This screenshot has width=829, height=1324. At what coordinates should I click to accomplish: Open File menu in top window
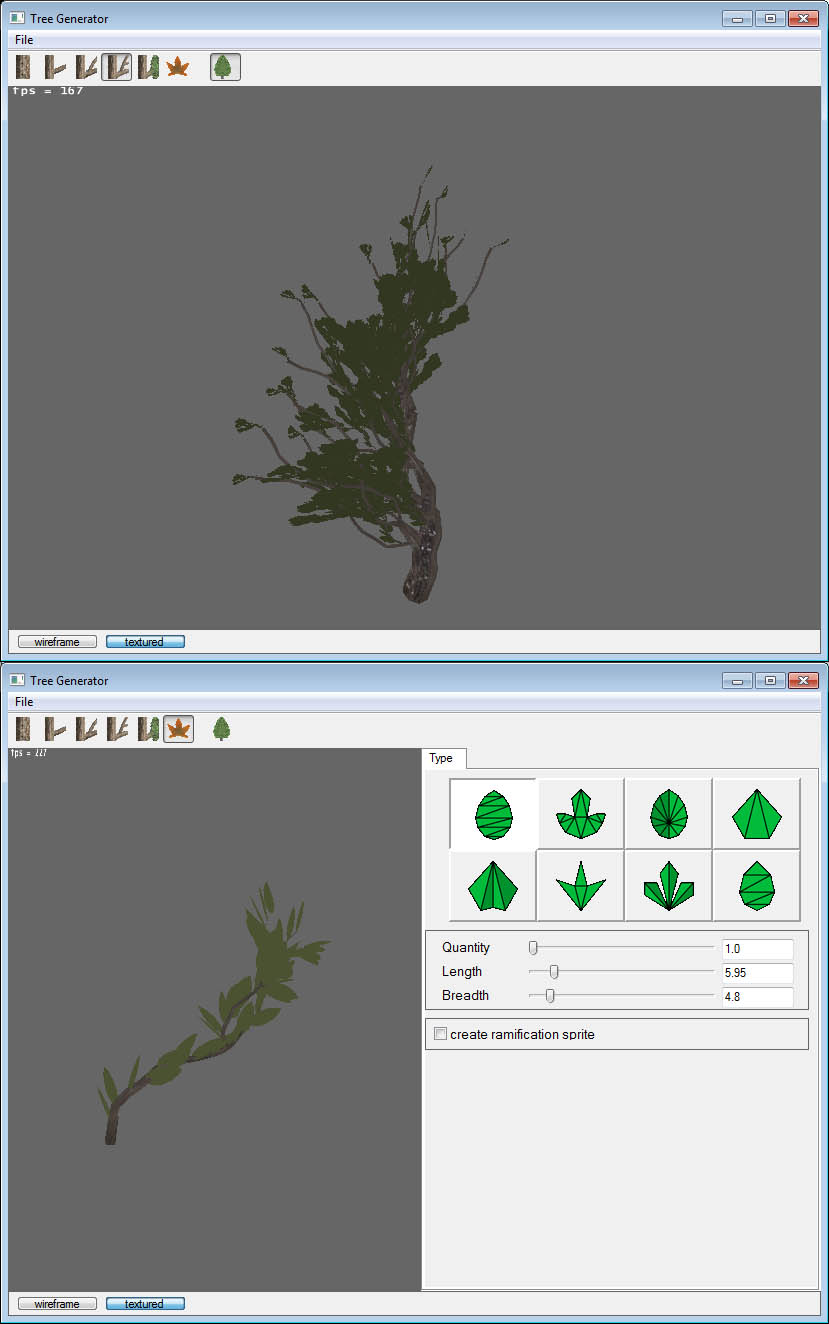24,40
